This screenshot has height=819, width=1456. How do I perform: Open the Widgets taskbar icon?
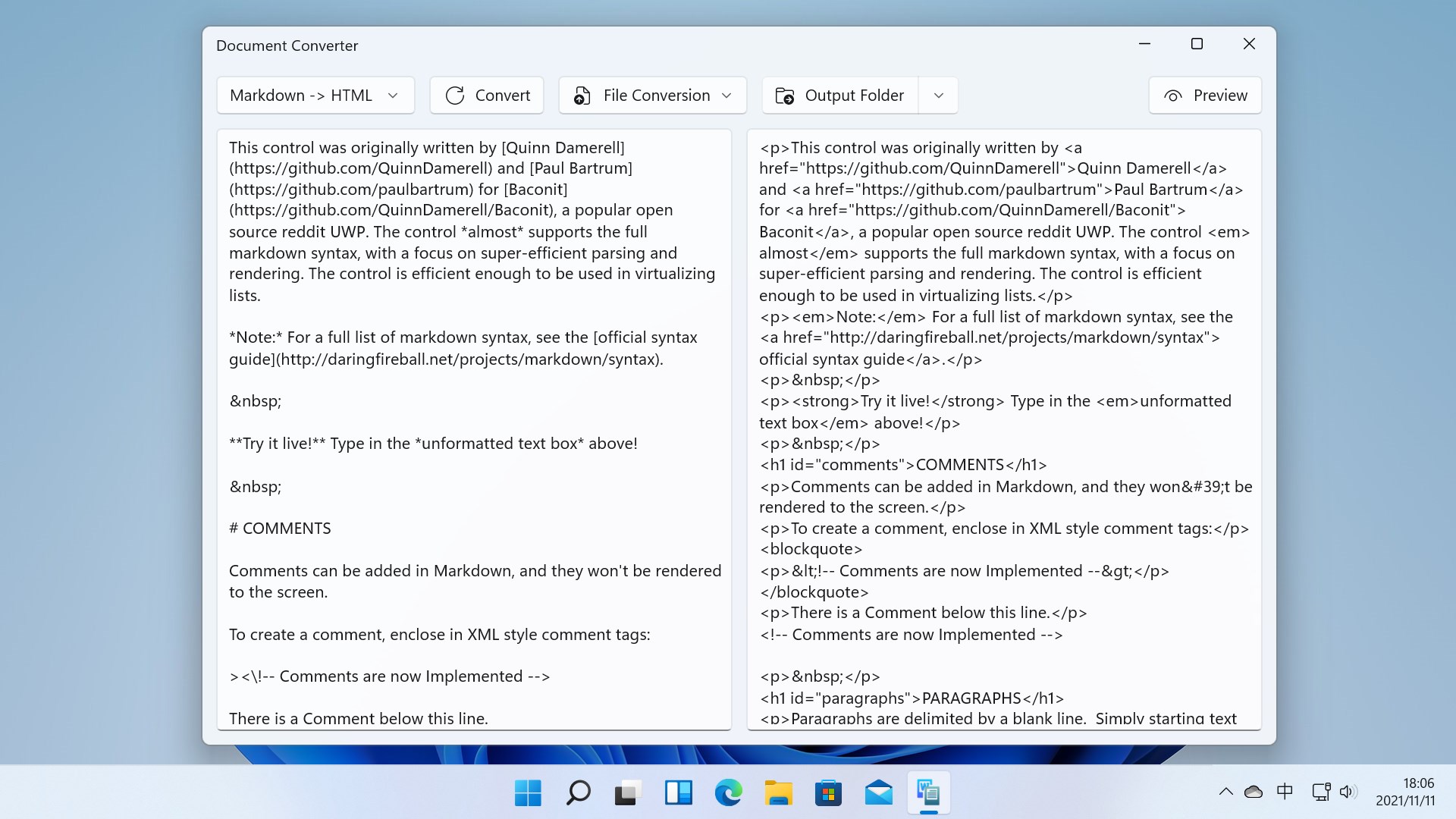(678, 793)
